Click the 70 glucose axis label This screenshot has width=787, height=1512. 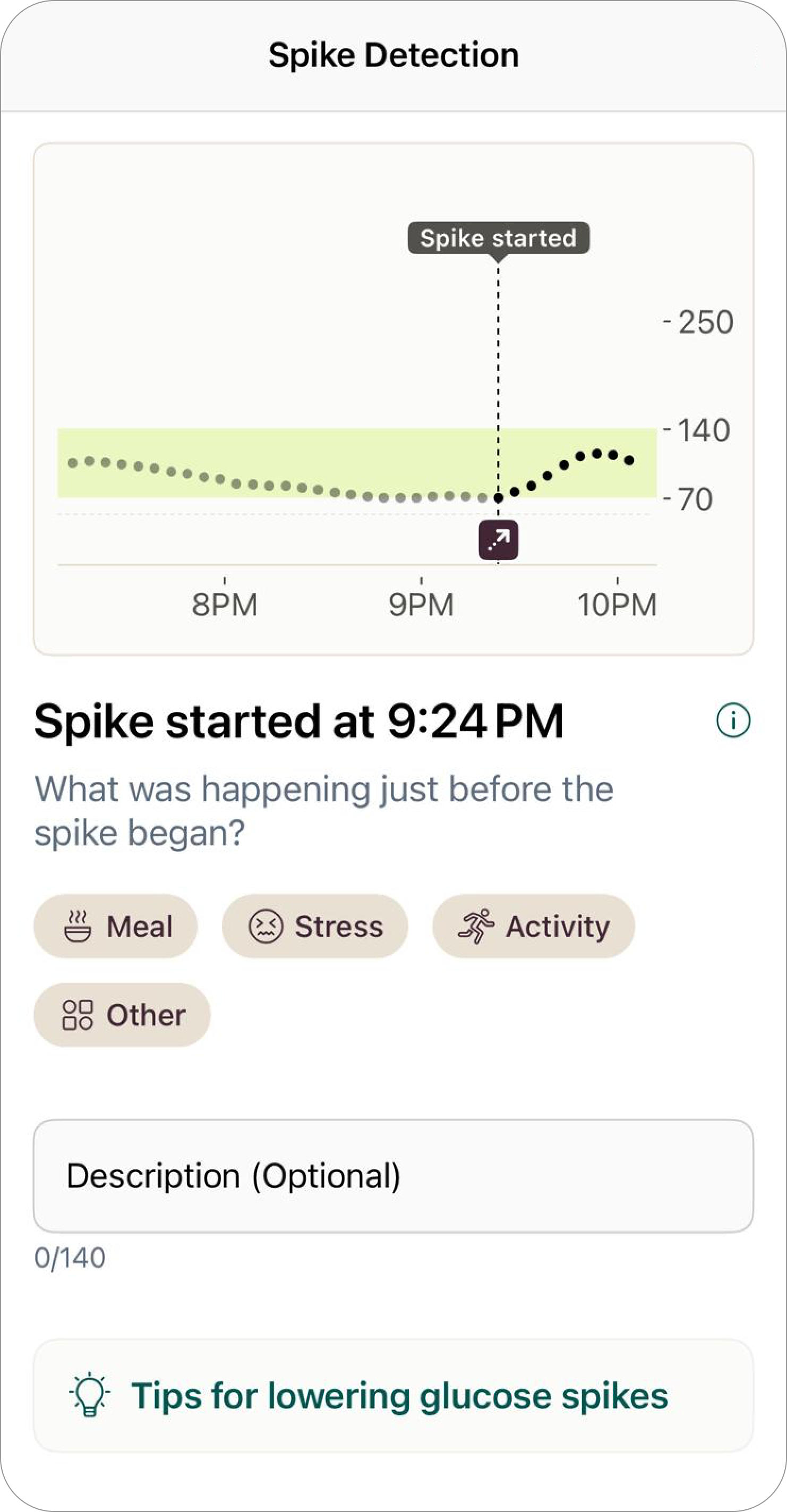pyautogui.click(x=695, y=499)
